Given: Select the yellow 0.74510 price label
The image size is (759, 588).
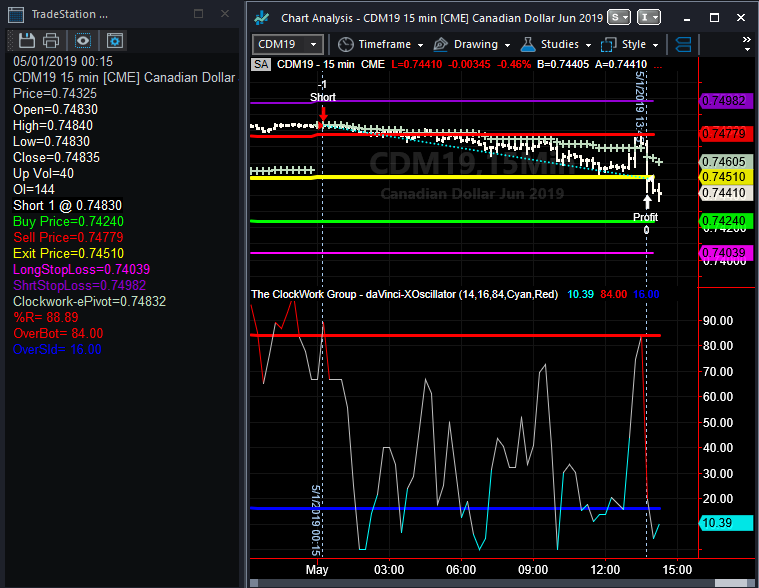Looking at the screenshot, I should [x=725, y=177].
